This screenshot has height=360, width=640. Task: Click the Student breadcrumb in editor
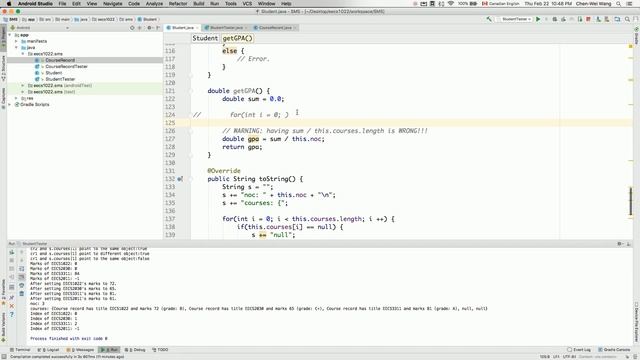tap(205, 38)
